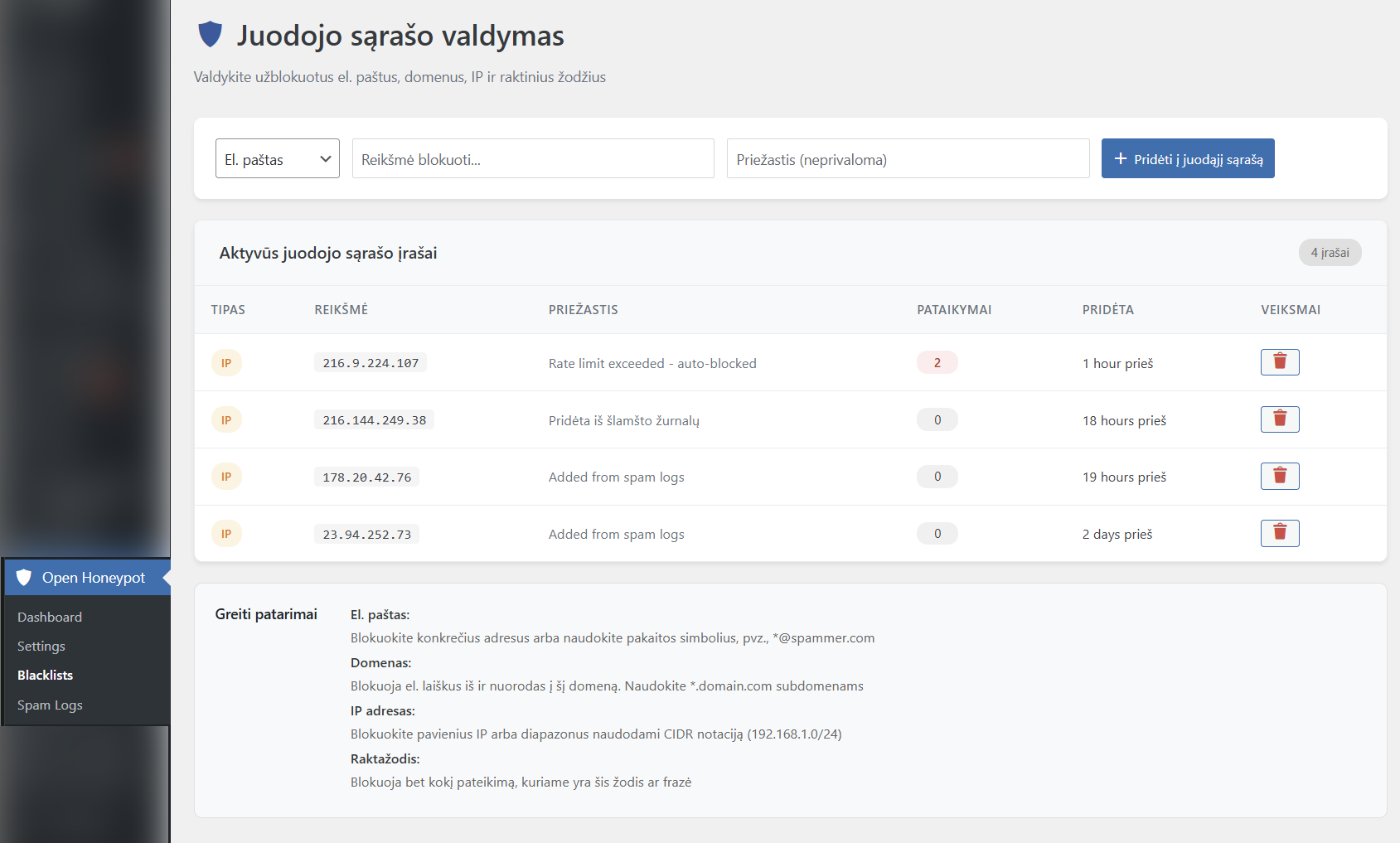
Task: Click the IP badge of the 23.94.252.73 row
Action: click(x=226, y=534)
